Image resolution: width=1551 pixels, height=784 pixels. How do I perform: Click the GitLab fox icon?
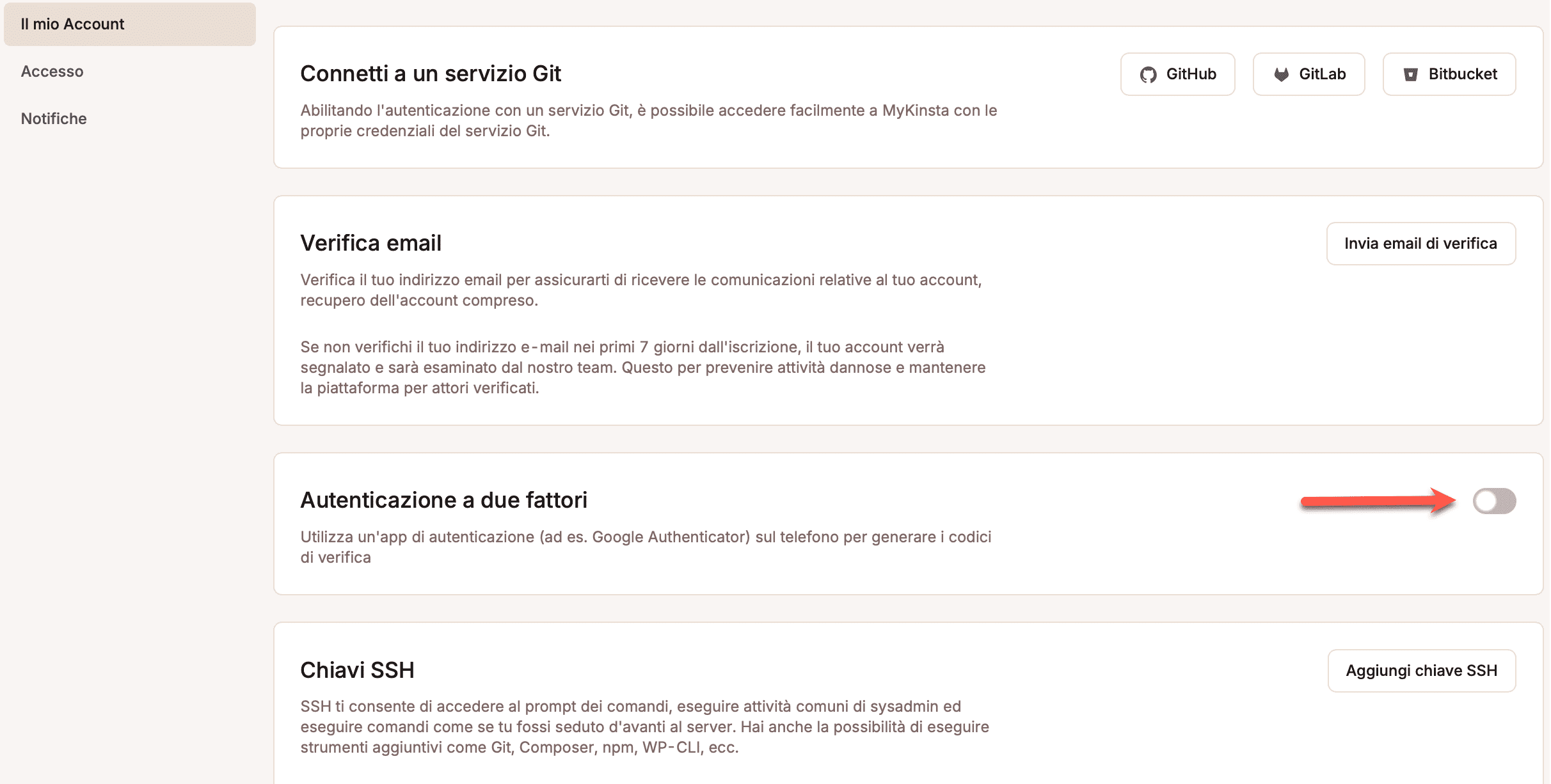[x=1282, y=75]
